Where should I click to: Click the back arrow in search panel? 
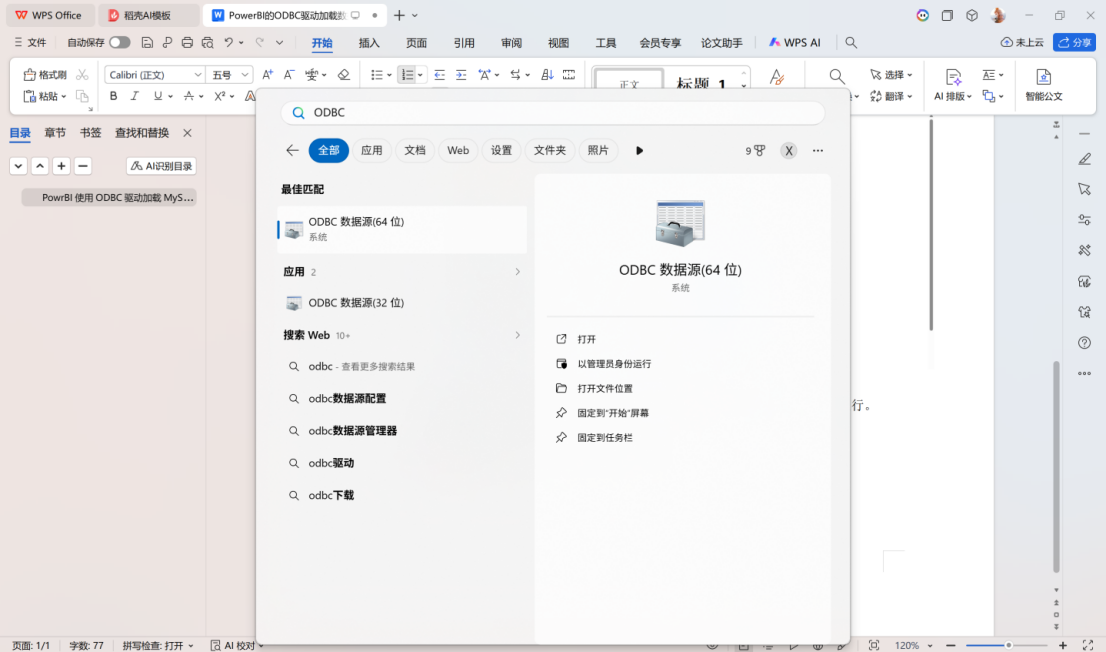tap(292, 150)
